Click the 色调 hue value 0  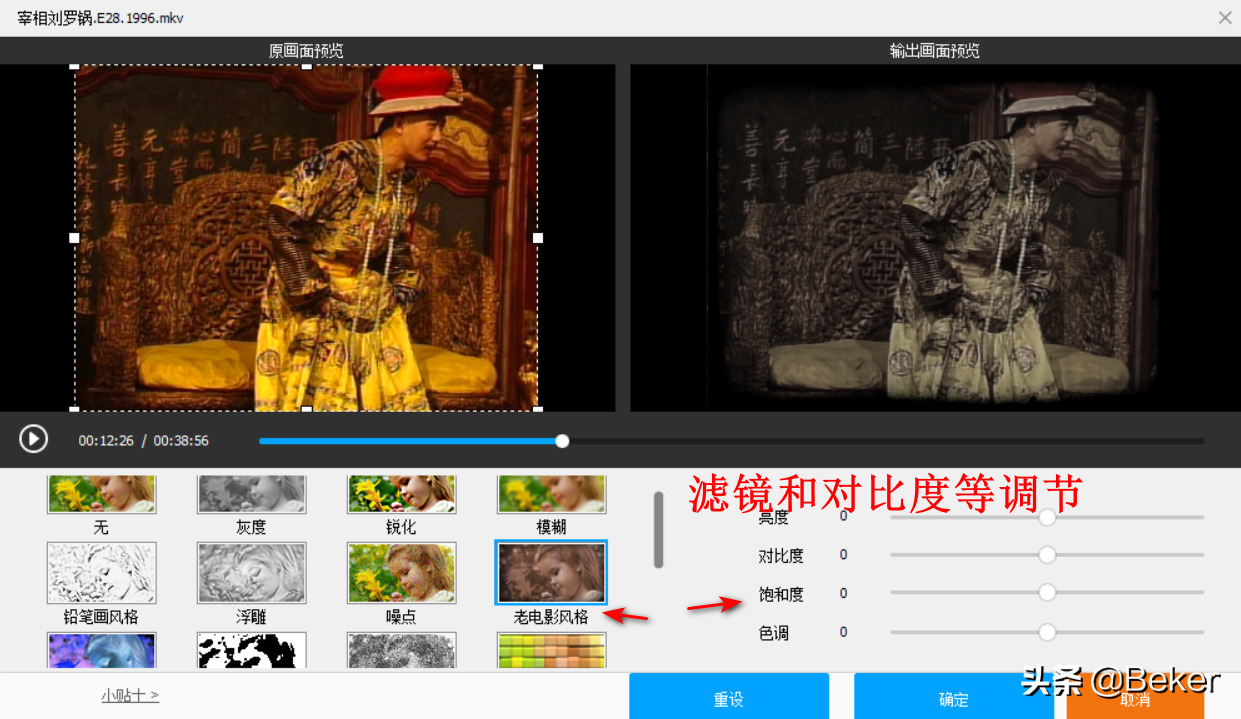coord(844,632)
